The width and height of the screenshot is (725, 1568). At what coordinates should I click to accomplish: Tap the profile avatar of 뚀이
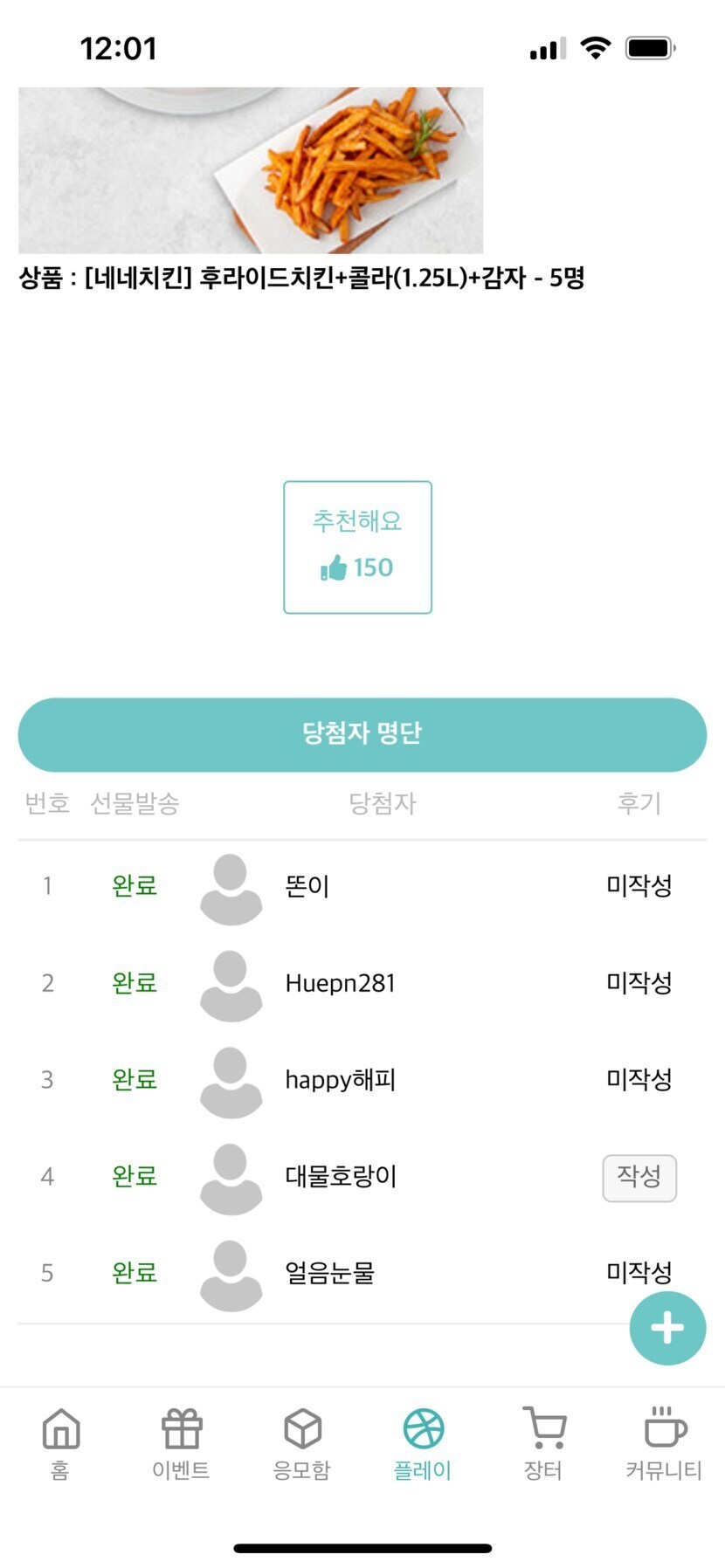pyautogui.click(x=231, y=889)
